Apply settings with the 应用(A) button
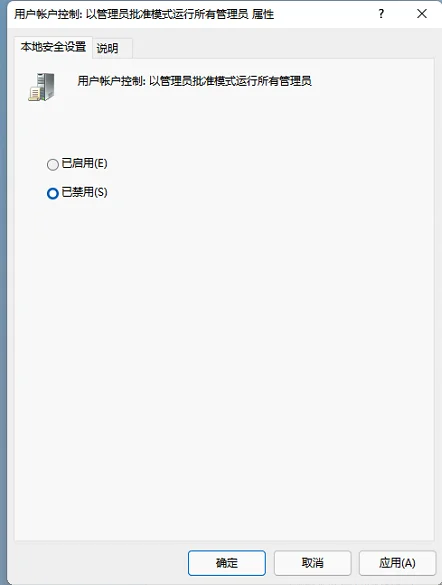 pyautogui.click(x=397, y=563)
